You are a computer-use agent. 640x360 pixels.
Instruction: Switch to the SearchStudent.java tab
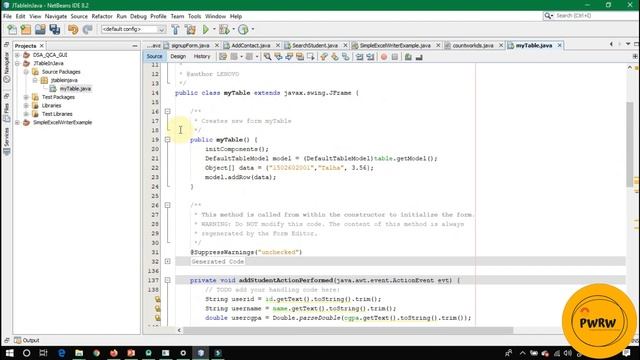pos(315,45)
